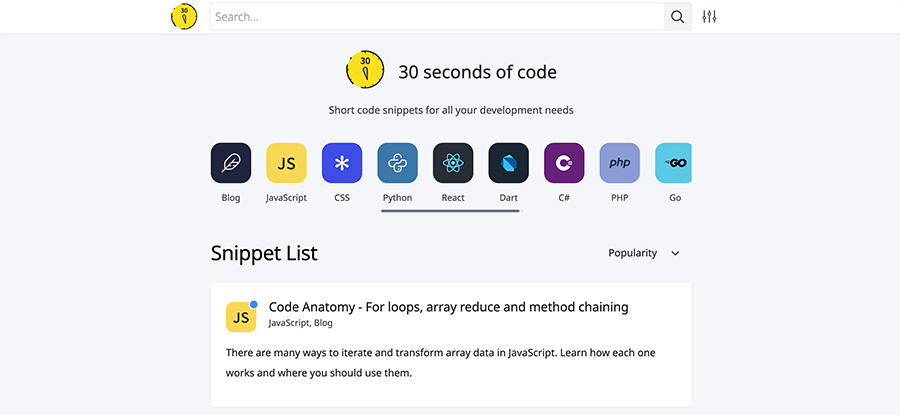Open the JavaScript JS icon tile
The image size is (900, 415).
coord(286,163)
